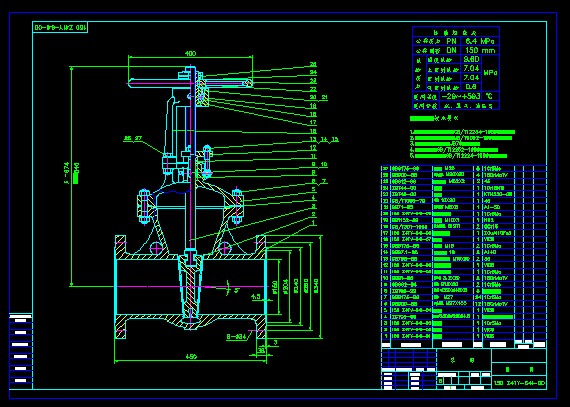The height and width of the screenshot is (407, 570).
Task: Click the '℃' unit cell
Action: (490, 96)
